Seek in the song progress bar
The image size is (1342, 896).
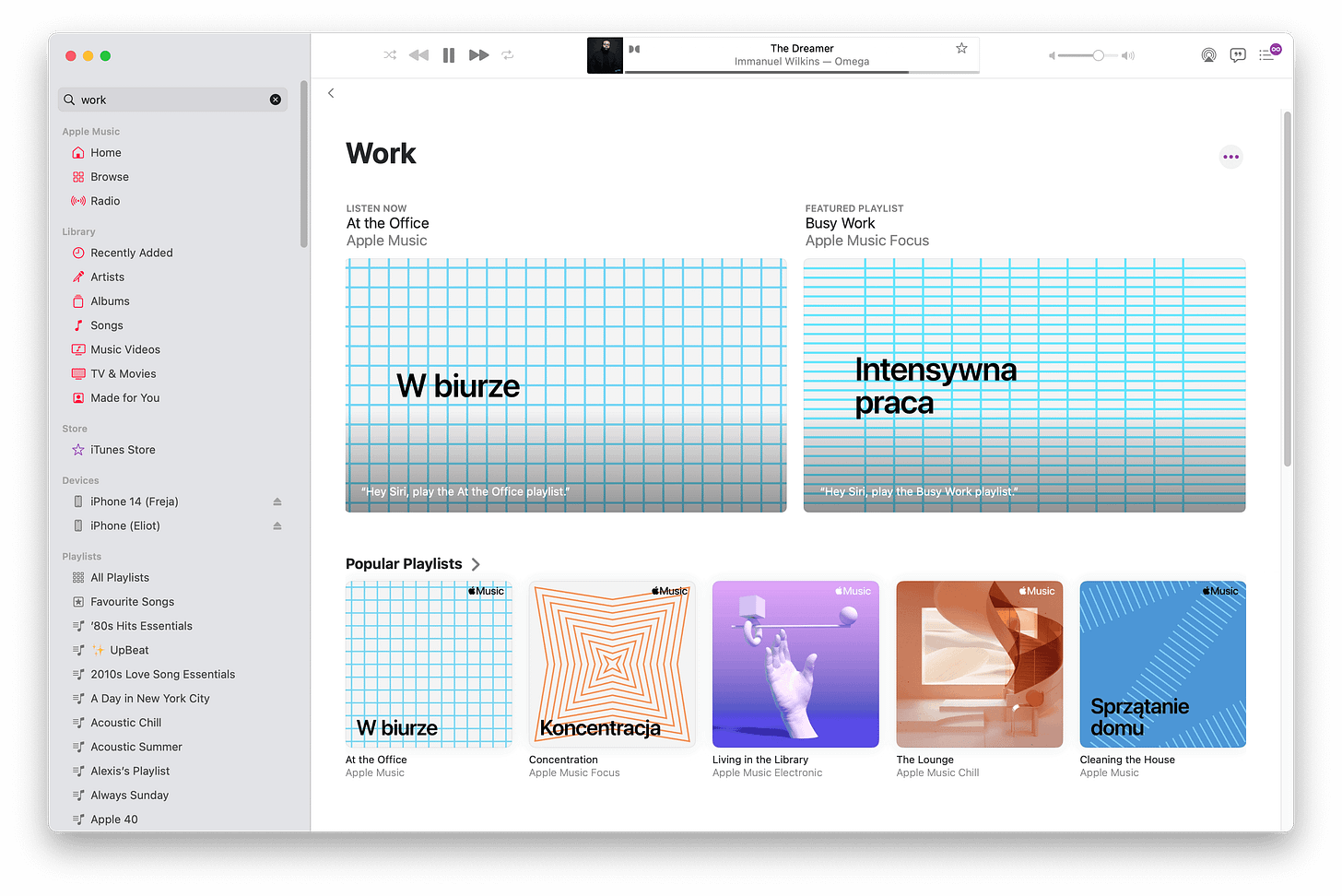(802, 72)
